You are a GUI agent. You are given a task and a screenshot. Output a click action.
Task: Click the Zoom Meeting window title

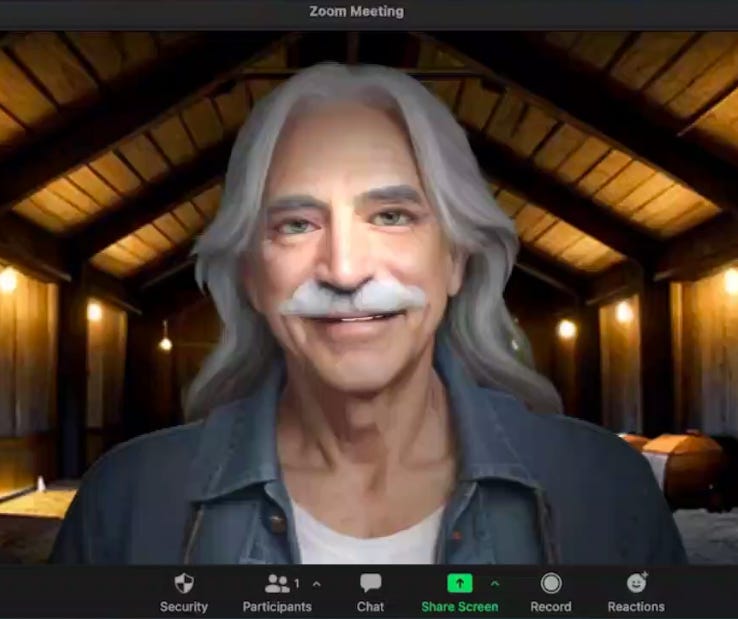pyautogui.click(x=357, y=11)
